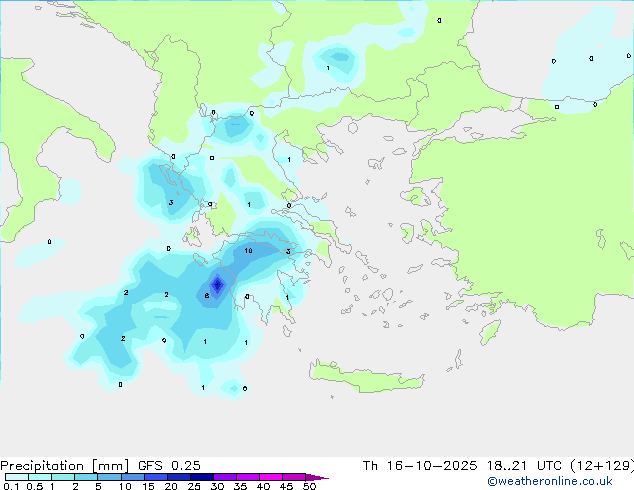Pick the 10–15 mm legend color box

pos(132,477)
